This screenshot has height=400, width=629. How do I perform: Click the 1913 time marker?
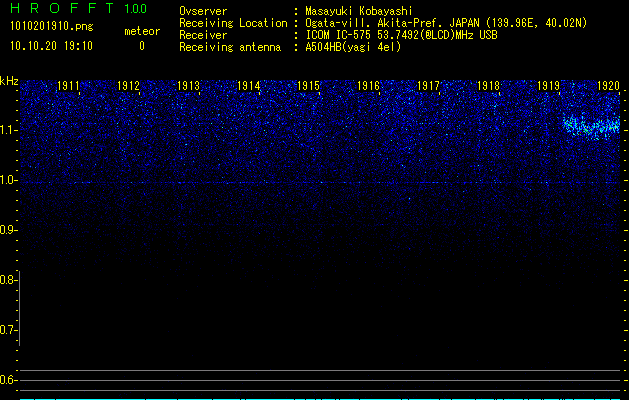click(188, 86)
